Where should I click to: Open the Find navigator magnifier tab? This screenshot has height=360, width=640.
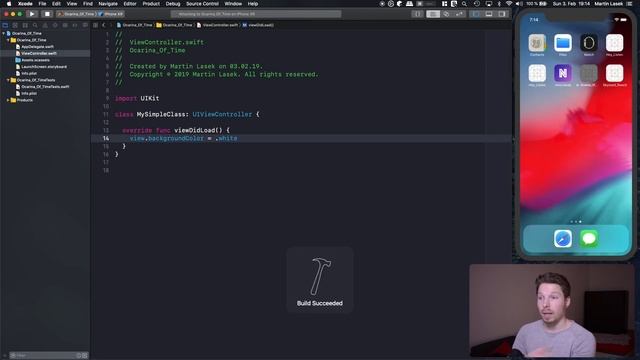pos(35,25)
